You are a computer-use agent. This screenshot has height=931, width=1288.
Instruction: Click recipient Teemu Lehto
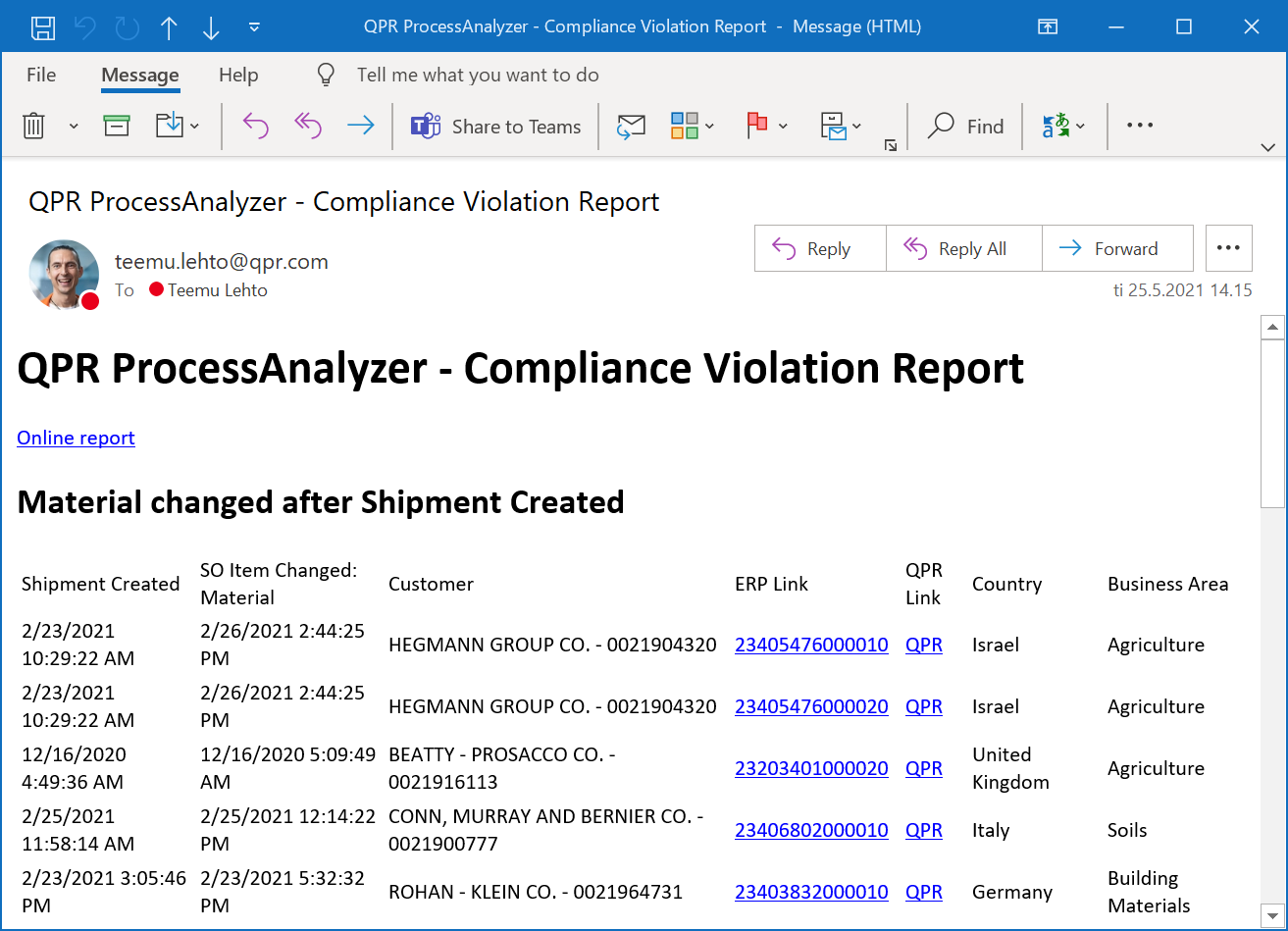(x=218, y=290)
